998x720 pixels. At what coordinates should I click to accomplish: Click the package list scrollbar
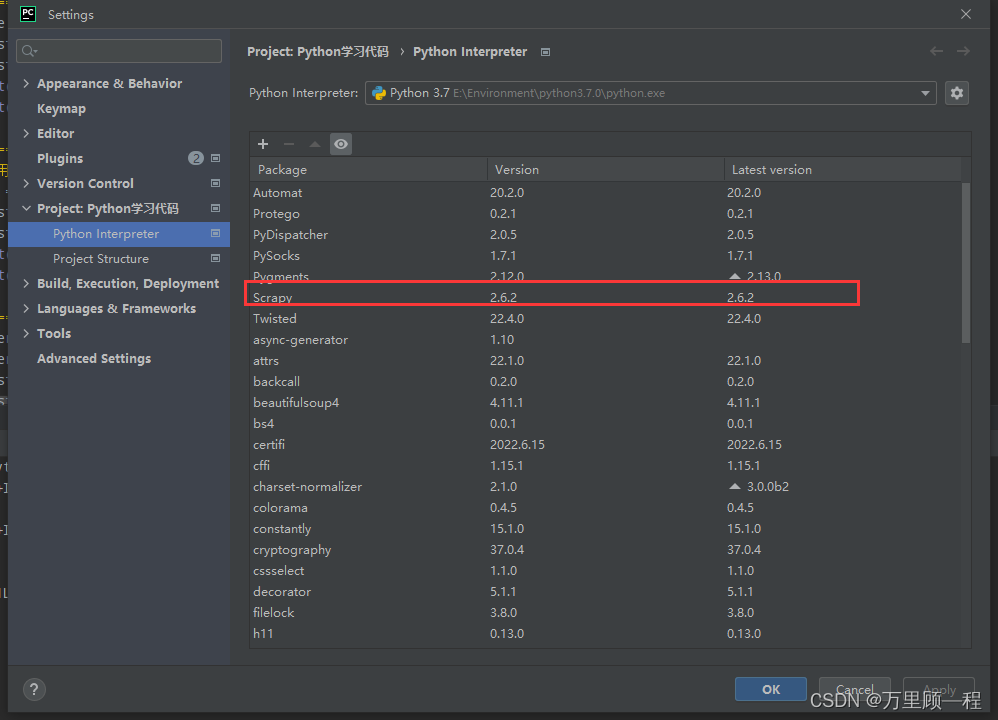(966, 262)
